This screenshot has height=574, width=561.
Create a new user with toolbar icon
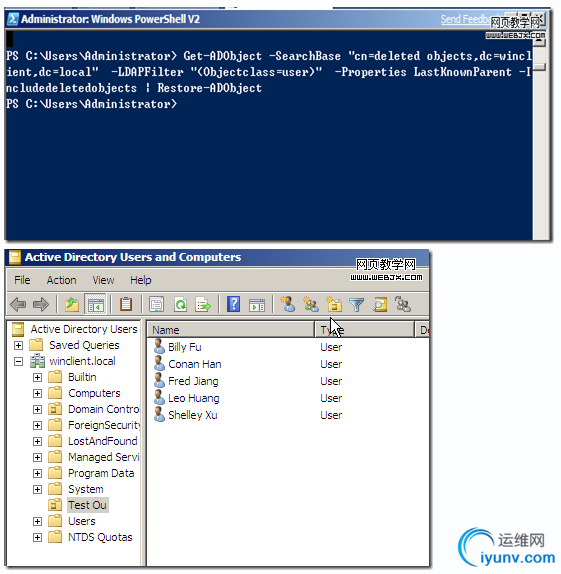pos(287,304)
